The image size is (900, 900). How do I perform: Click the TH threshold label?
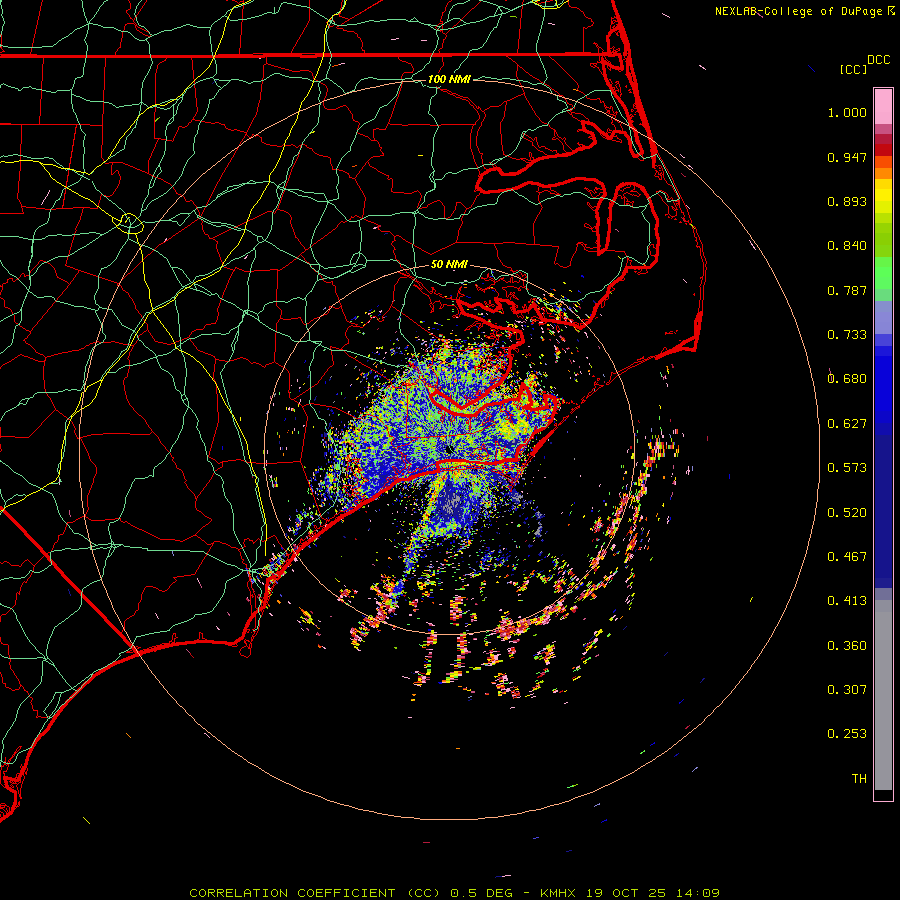click(x=859, y=779)
